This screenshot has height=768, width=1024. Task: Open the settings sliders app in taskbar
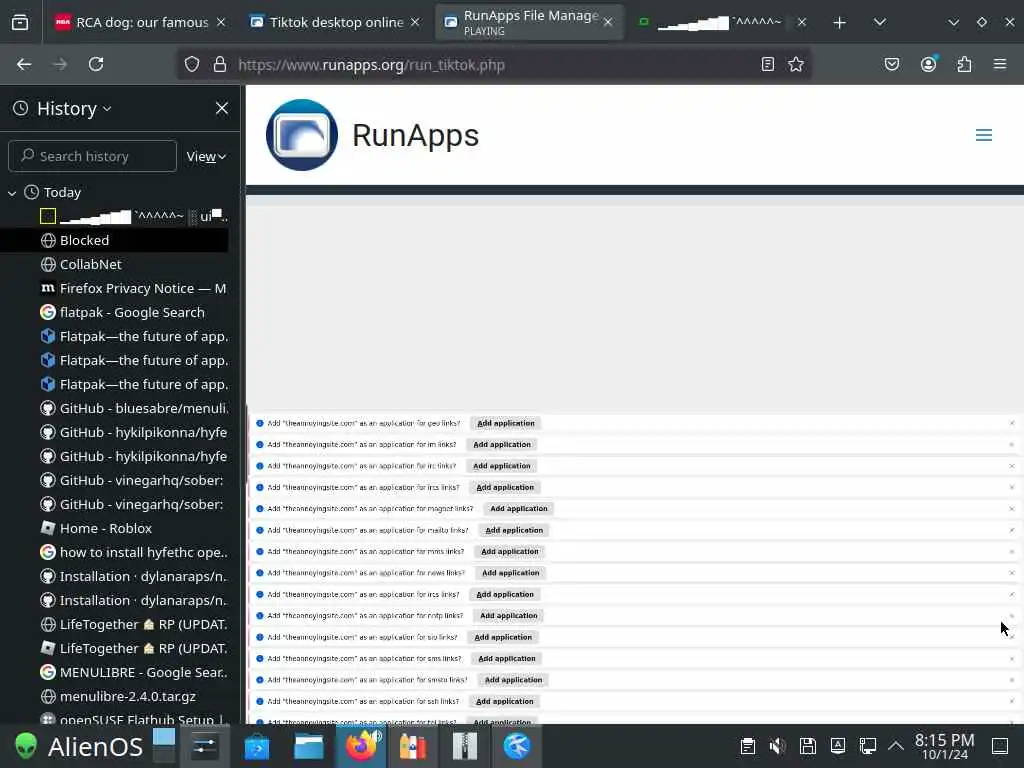tap(204, 746)
